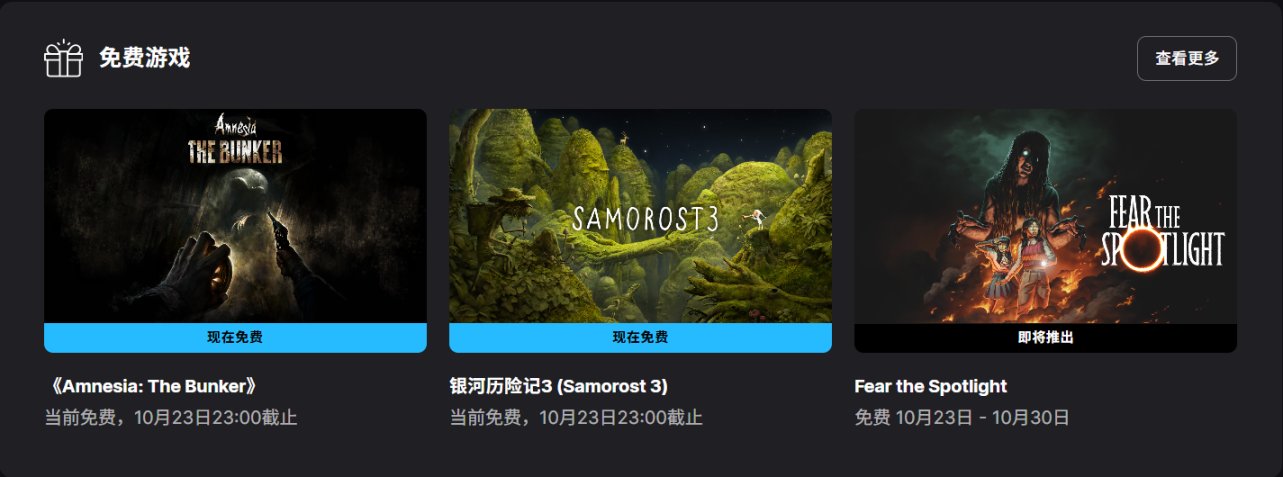
Task: Click the gift box icon beside 免费游戏
Action: point(63,58)
